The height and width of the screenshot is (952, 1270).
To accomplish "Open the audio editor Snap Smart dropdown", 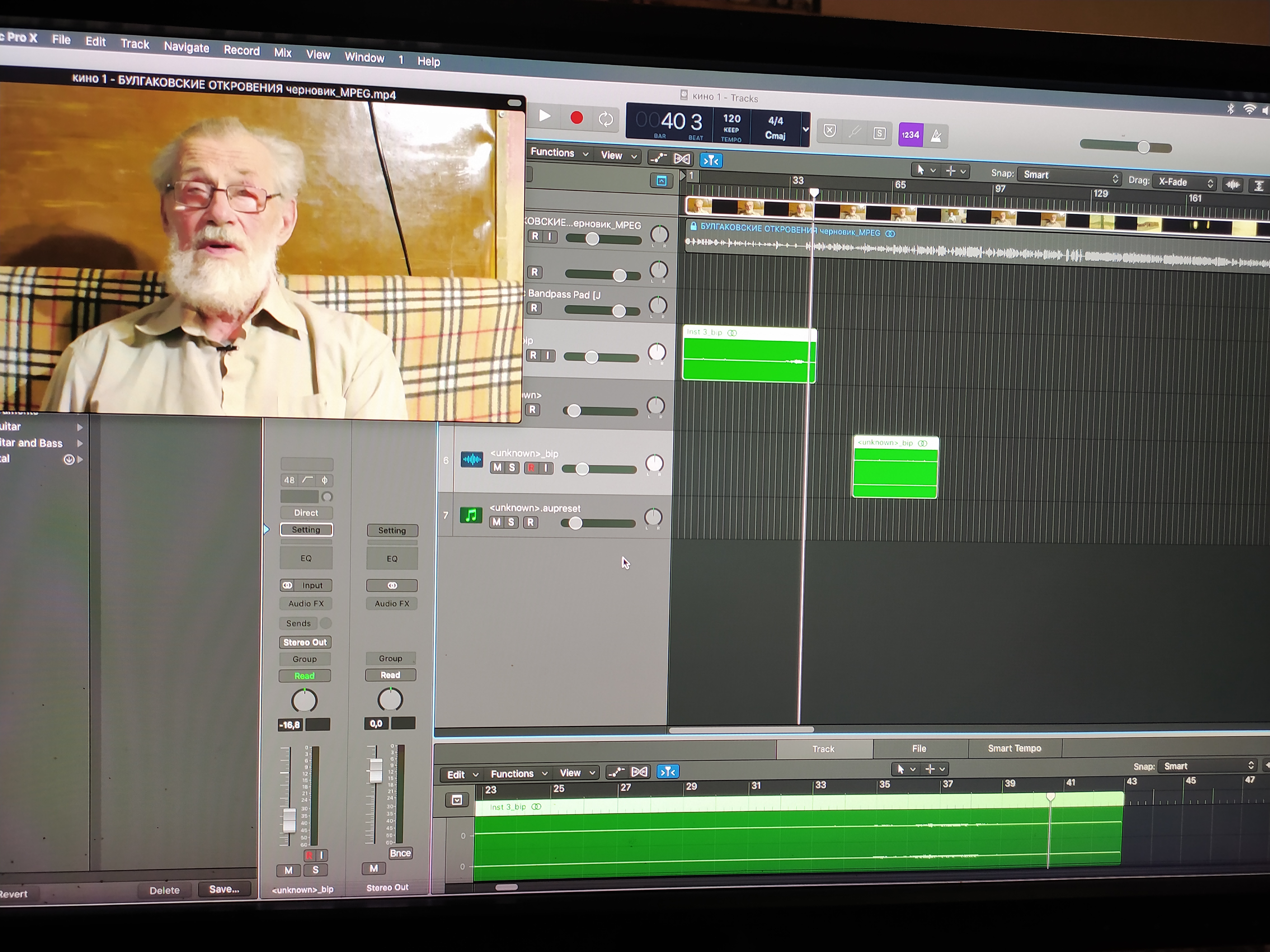I will click(x=1207, y=766).
